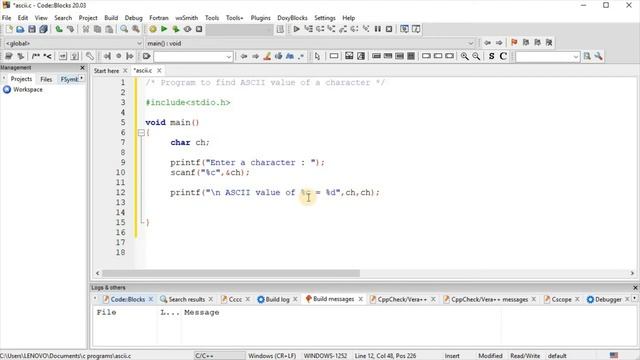Click the Jump back arrow icon
The height and width of the screenshot is (360, 640).
pos(487,42)
